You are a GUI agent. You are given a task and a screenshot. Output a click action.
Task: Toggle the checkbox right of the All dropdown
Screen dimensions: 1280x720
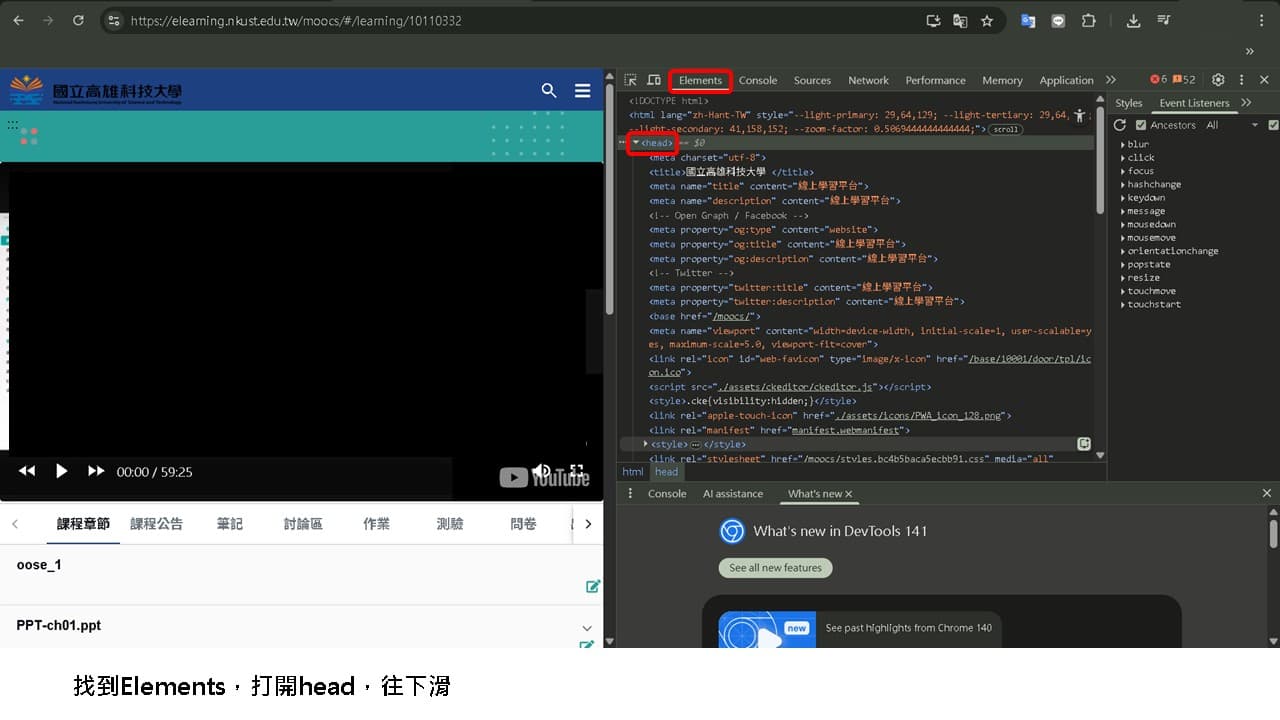click(x=1273, y=125)
